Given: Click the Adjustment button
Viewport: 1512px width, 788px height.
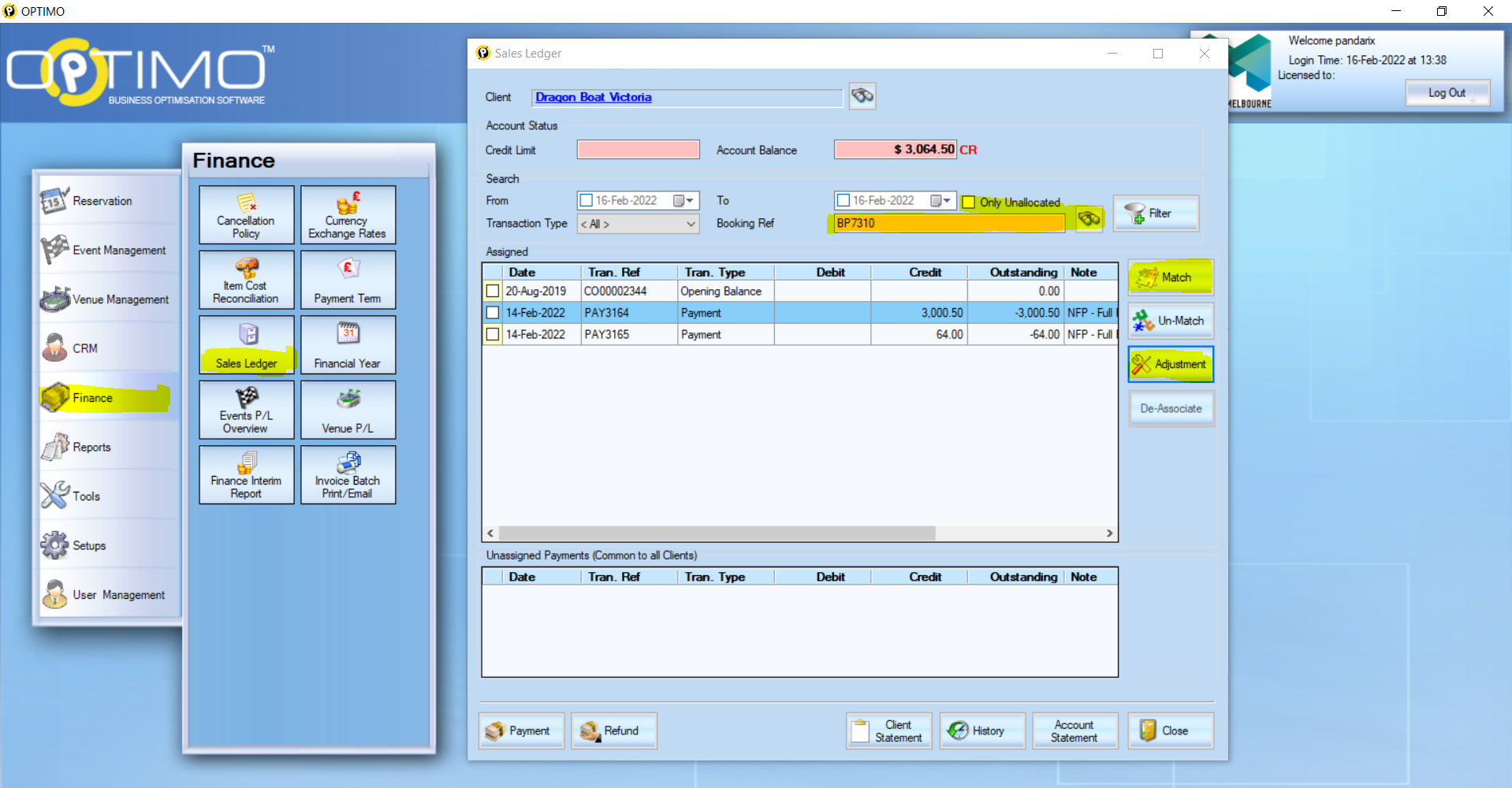Looking at the screenshot, I should (1171, 364).
